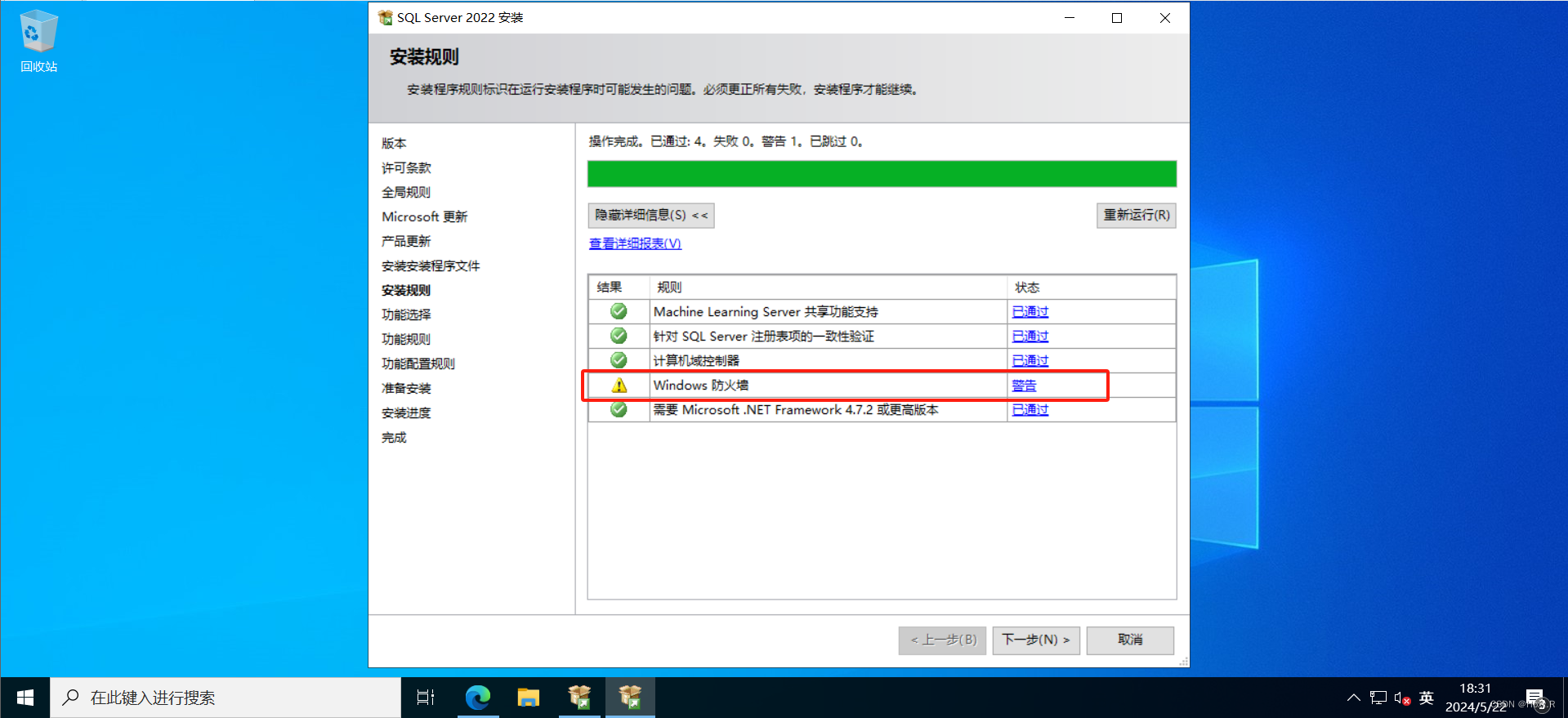Switch to the first SQL Server installer taskbar icon
This screenshot has height=718, width=1568.
coord(579,698)
